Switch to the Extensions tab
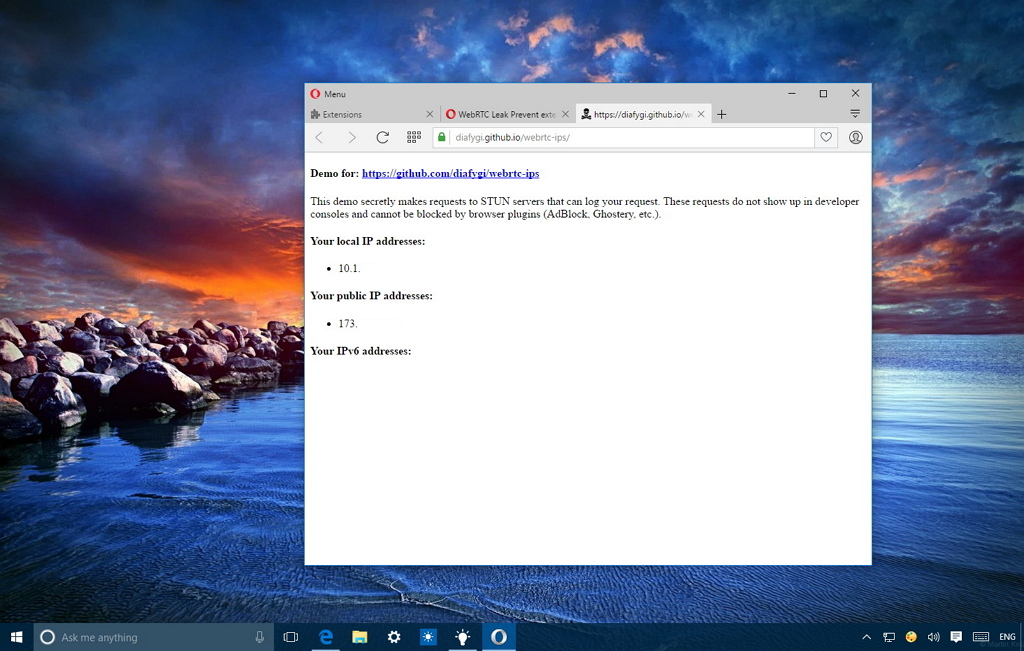This screenshot has width=1024, height=651. click(366, 114)
